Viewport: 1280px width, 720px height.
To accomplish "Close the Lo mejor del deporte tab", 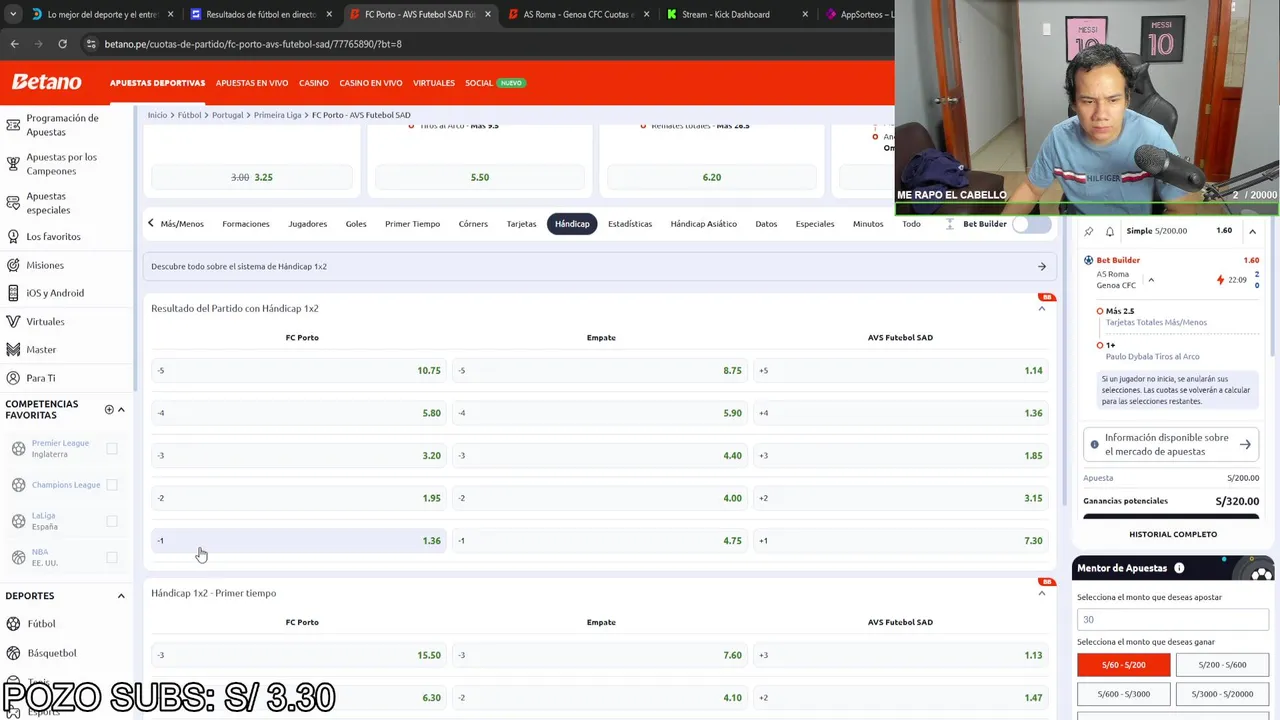I will coord(170,15).
